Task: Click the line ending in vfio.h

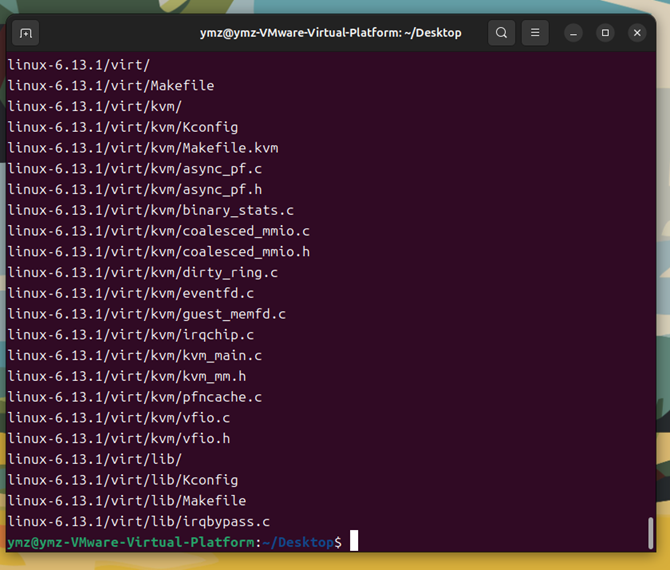Action: coord(119,439)
